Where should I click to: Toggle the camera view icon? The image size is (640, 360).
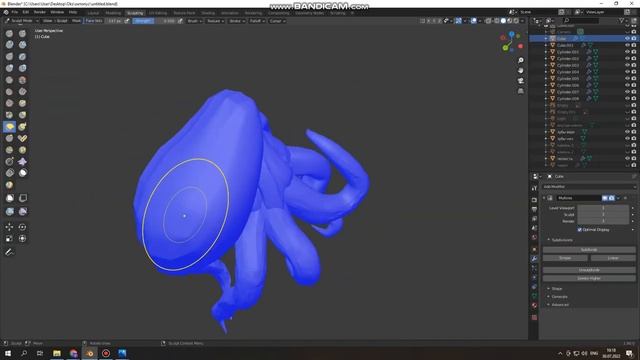tap(521, 81)
